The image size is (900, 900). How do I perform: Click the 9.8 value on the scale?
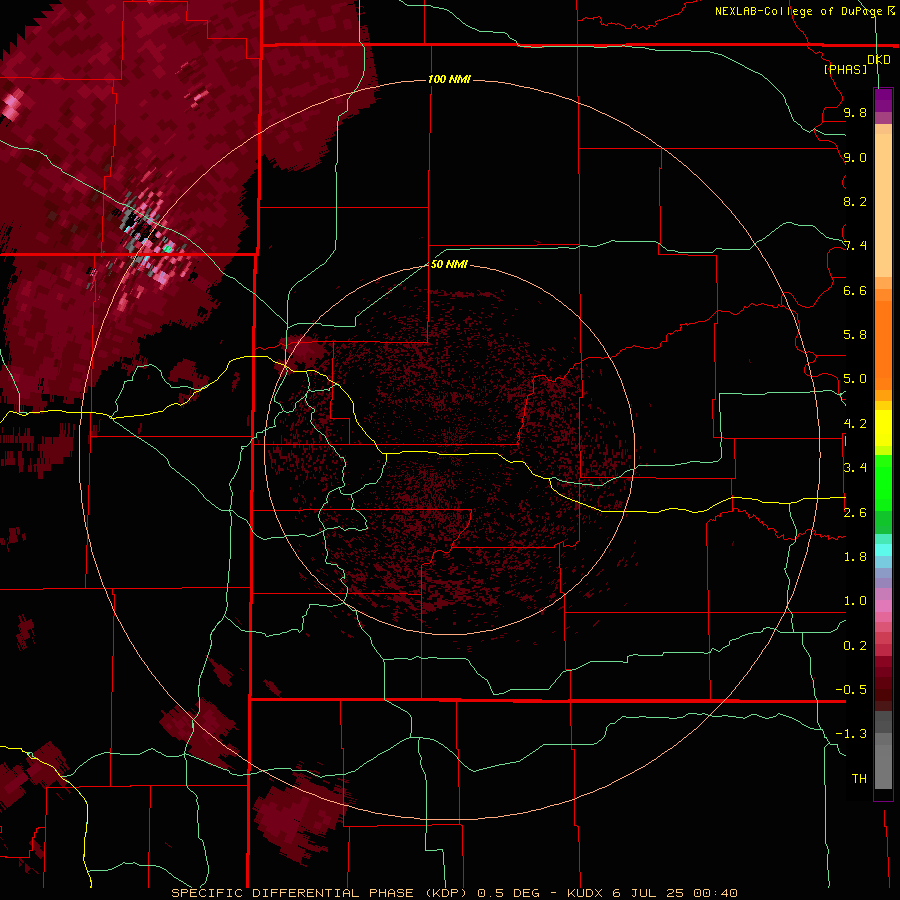coord(855,112)
